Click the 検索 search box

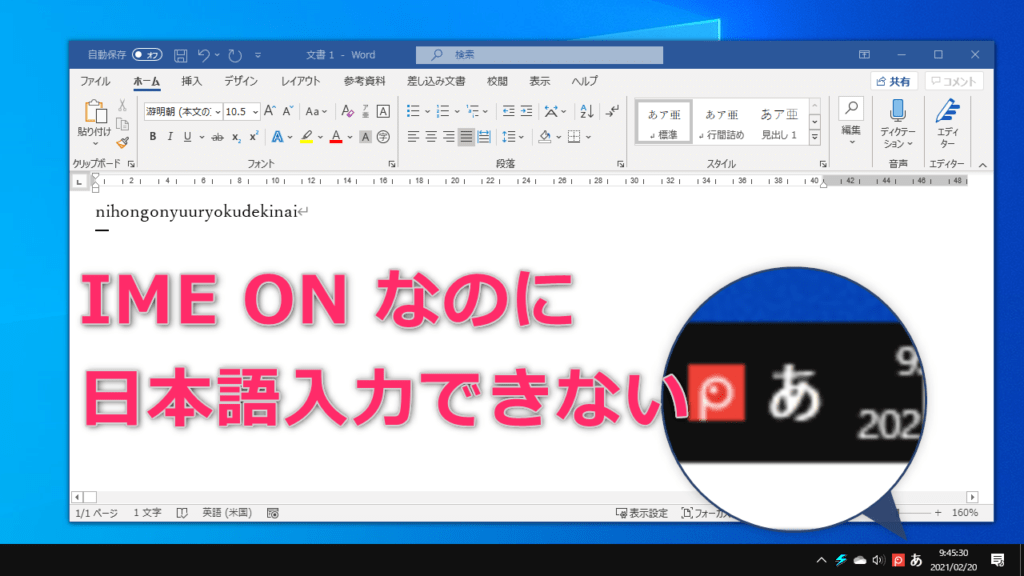(x=540, y=55)
